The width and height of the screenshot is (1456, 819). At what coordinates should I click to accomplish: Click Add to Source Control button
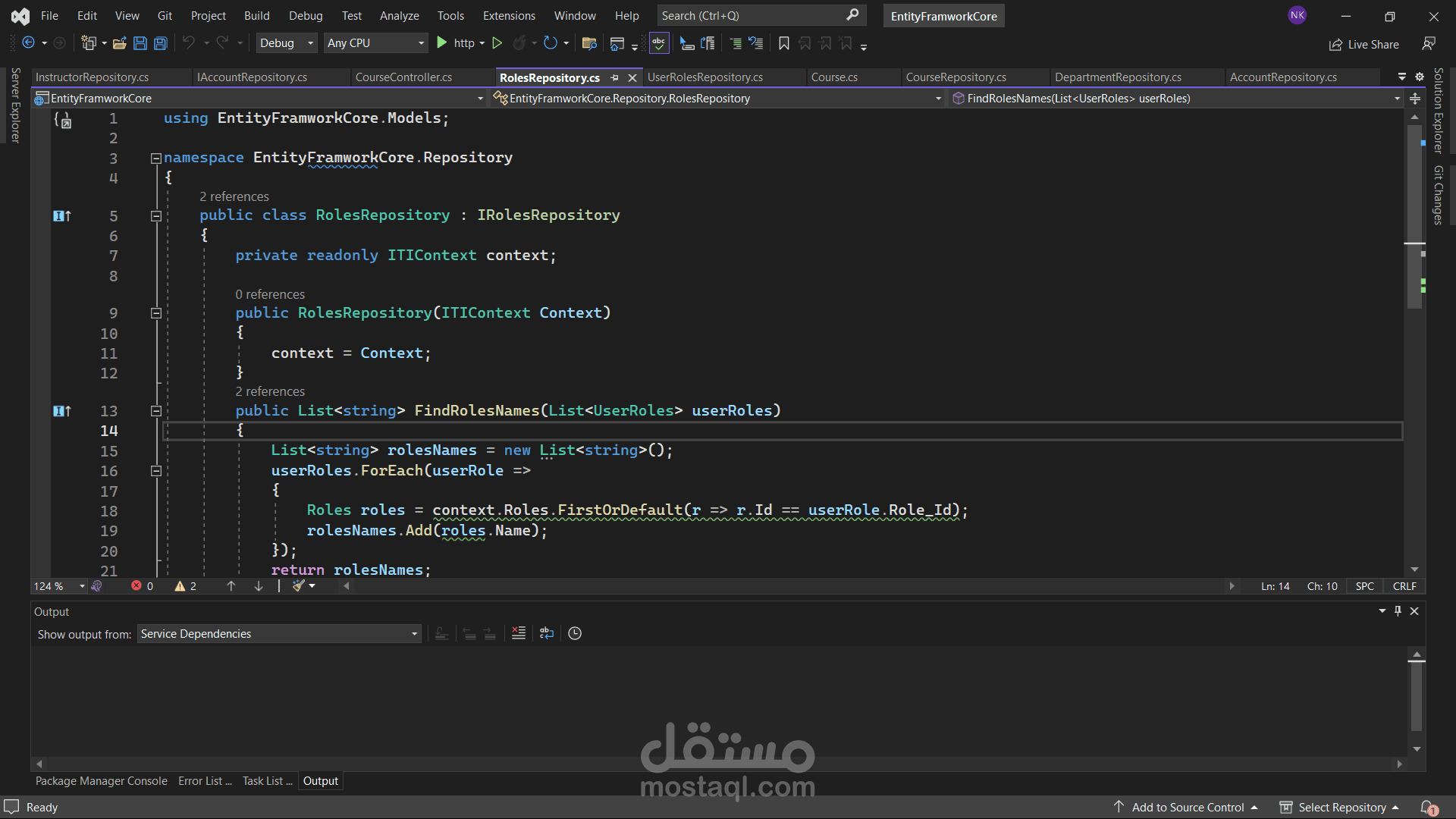[1187, 808]
